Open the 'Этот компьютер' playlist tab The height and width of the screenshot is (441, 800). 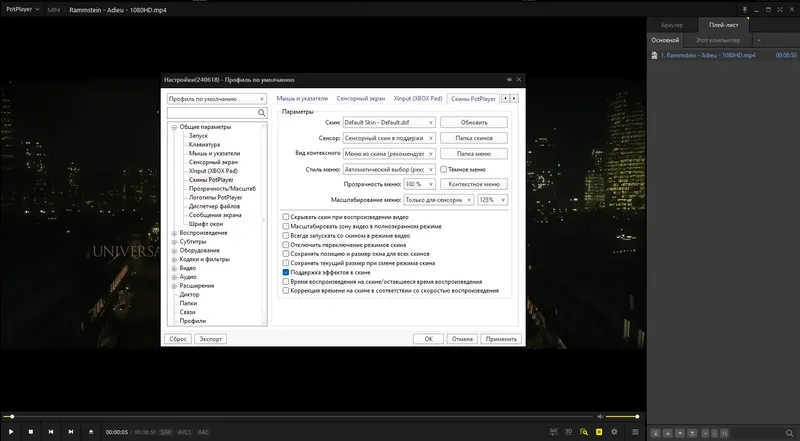[717, 40]
